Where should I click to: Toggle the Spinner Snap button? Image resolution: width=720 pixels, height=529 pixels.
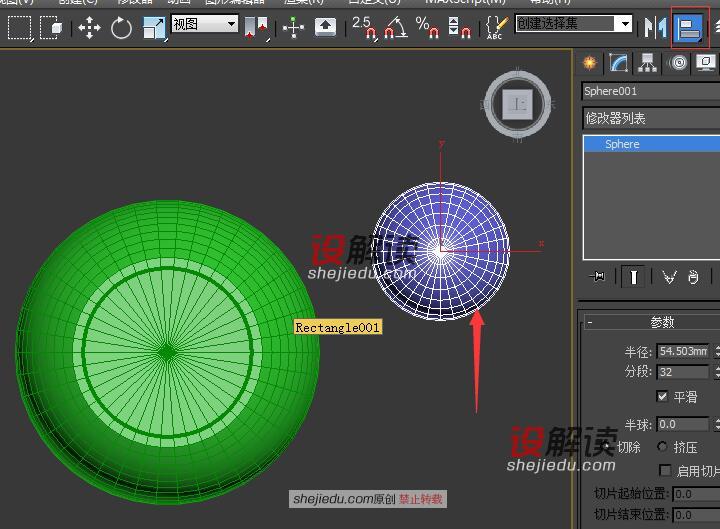point(459,28)
